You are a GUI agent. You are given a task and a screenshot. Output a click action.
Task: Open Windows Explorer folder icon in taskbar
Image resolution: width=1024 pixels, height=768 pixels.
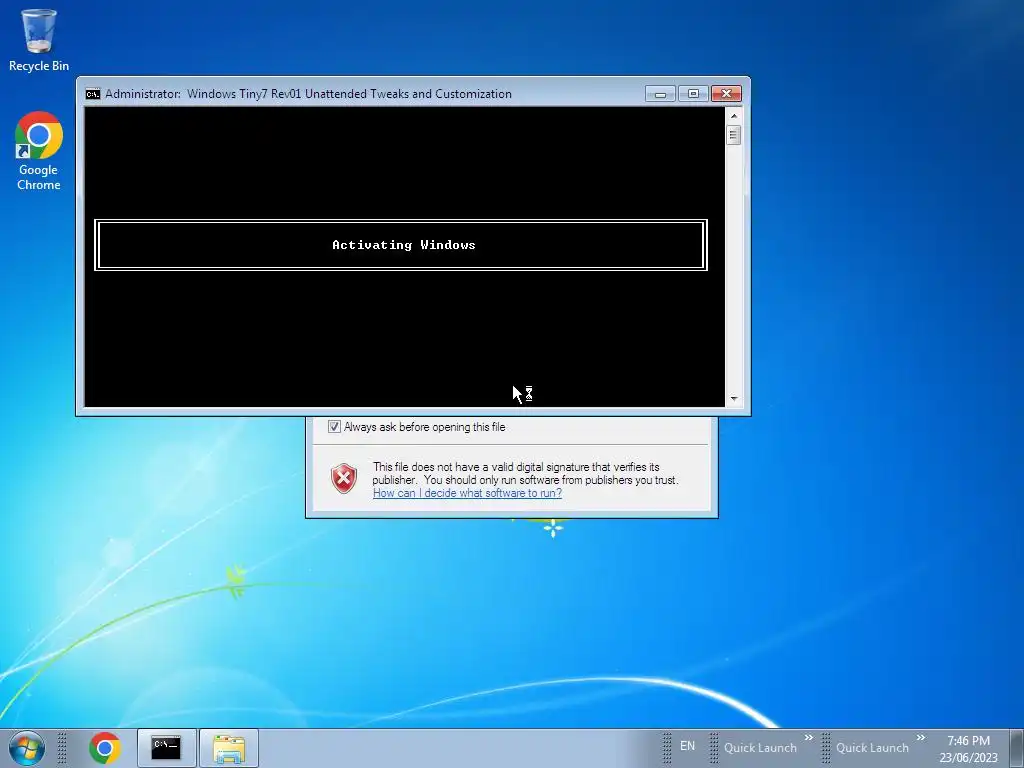click(x=229, y=748)
